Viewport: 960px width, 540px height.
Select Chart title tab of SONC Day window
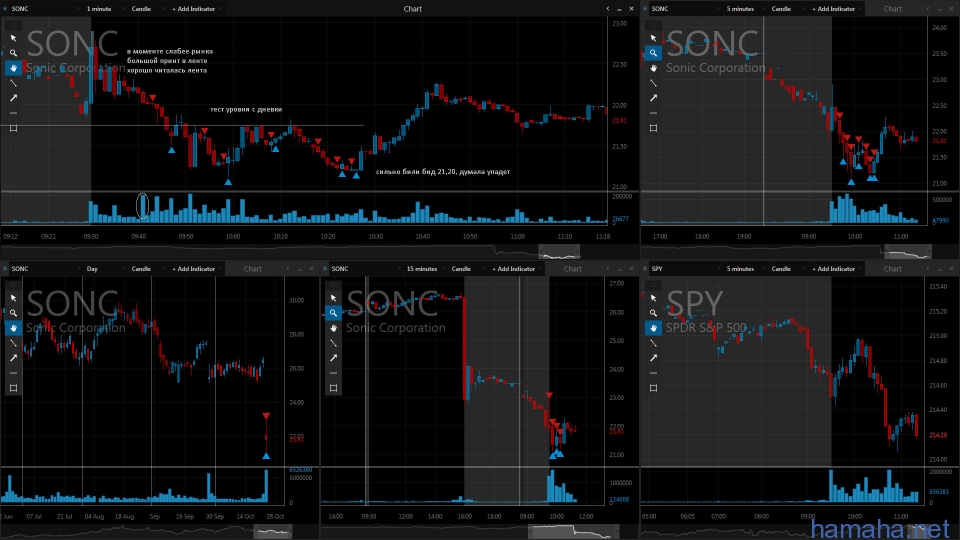(x=253, y=269)
